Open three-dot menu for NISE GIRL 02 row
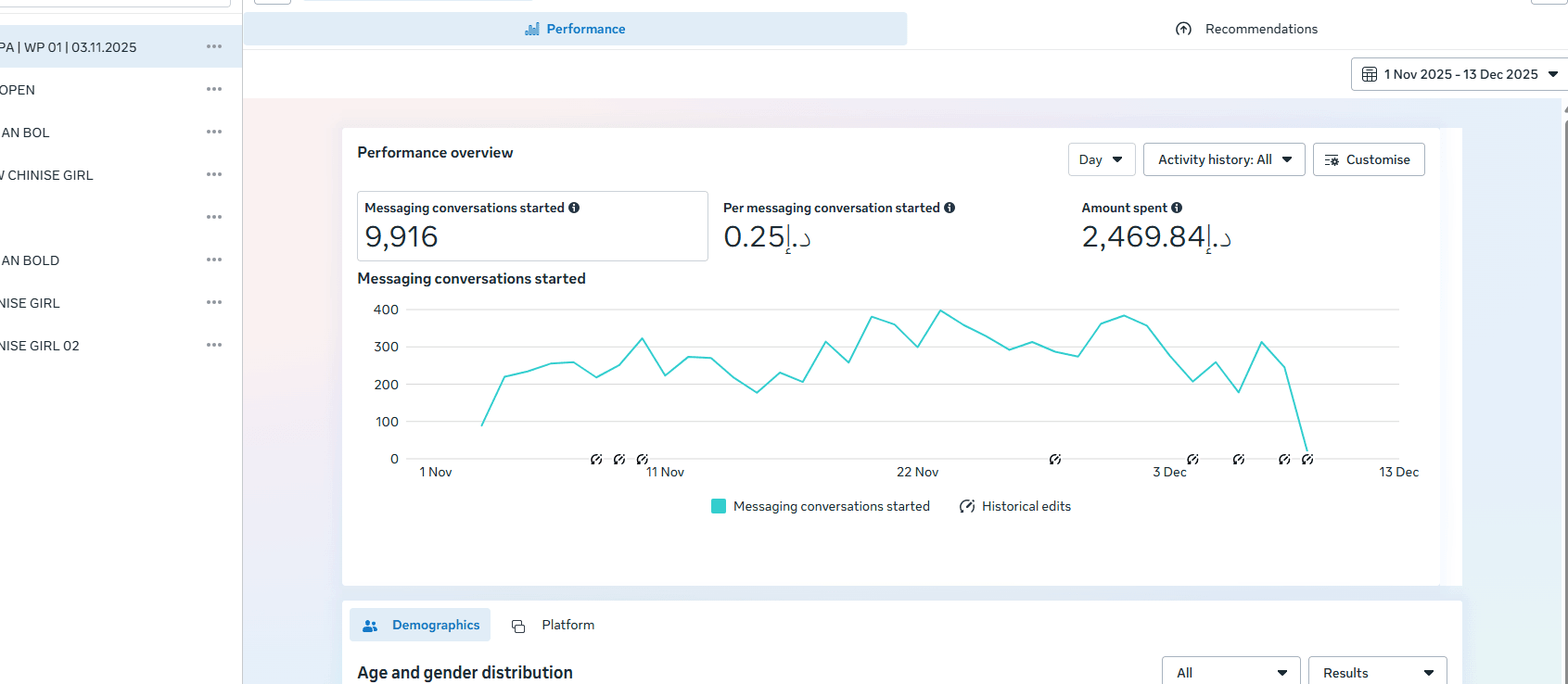Image resolution: width=1568 pixels, height=684 pixels. tap(214, 345)
